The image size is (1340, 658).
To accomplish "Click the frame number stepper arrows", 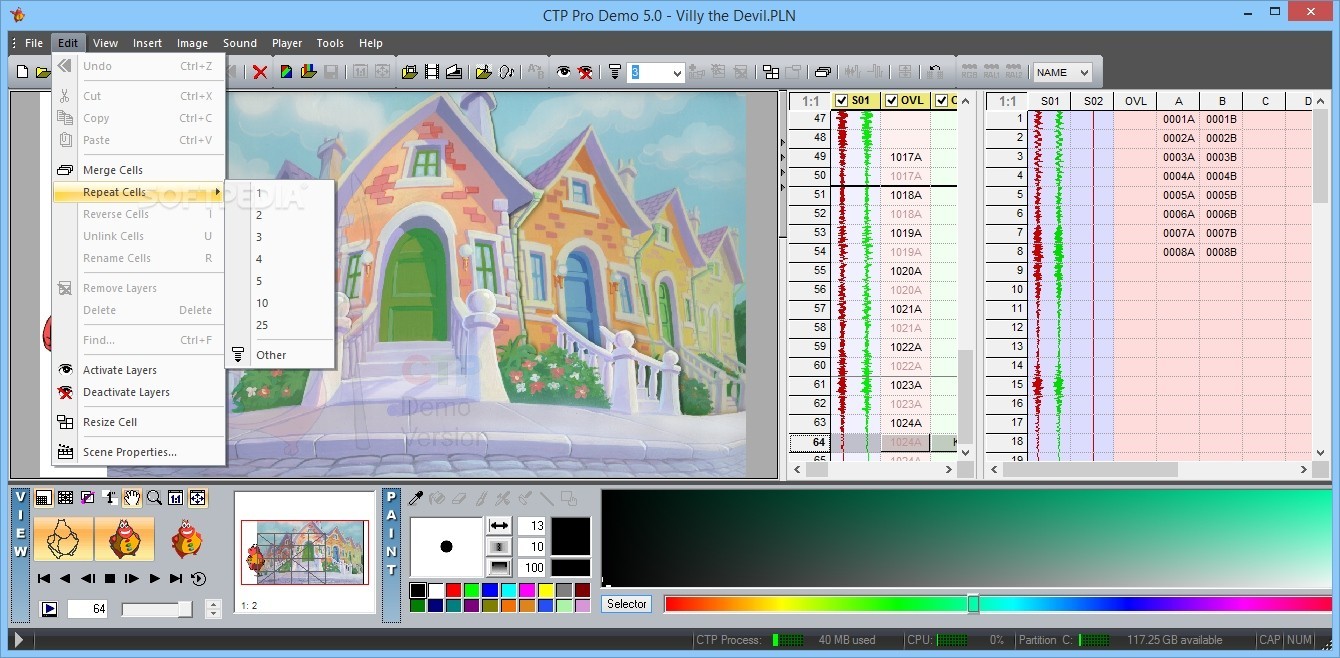I will tap(213, 609).
